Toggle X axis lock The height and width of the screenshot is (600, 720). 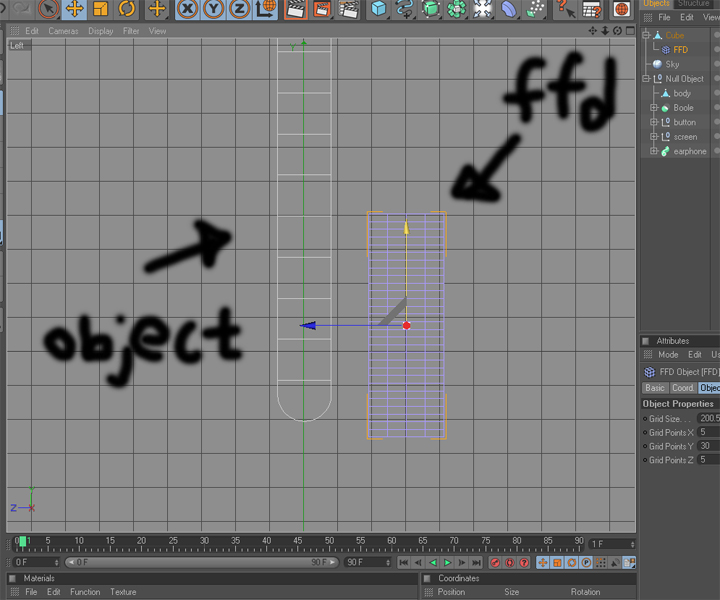[x=187, y=9]
